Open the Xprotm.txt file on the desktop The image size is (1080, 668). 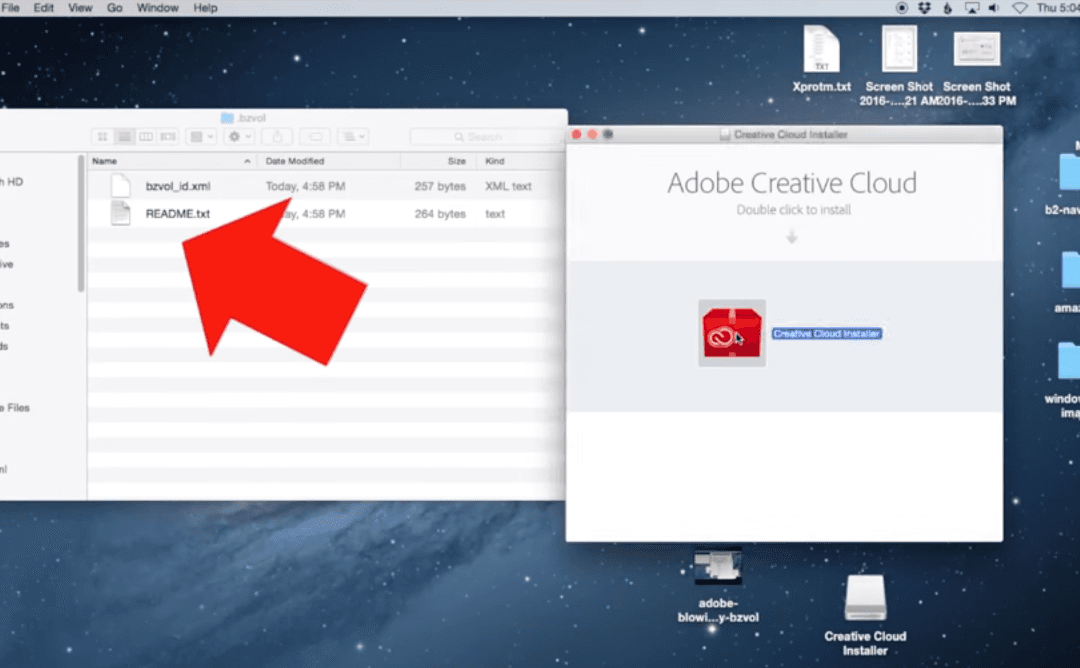(821, 48)
